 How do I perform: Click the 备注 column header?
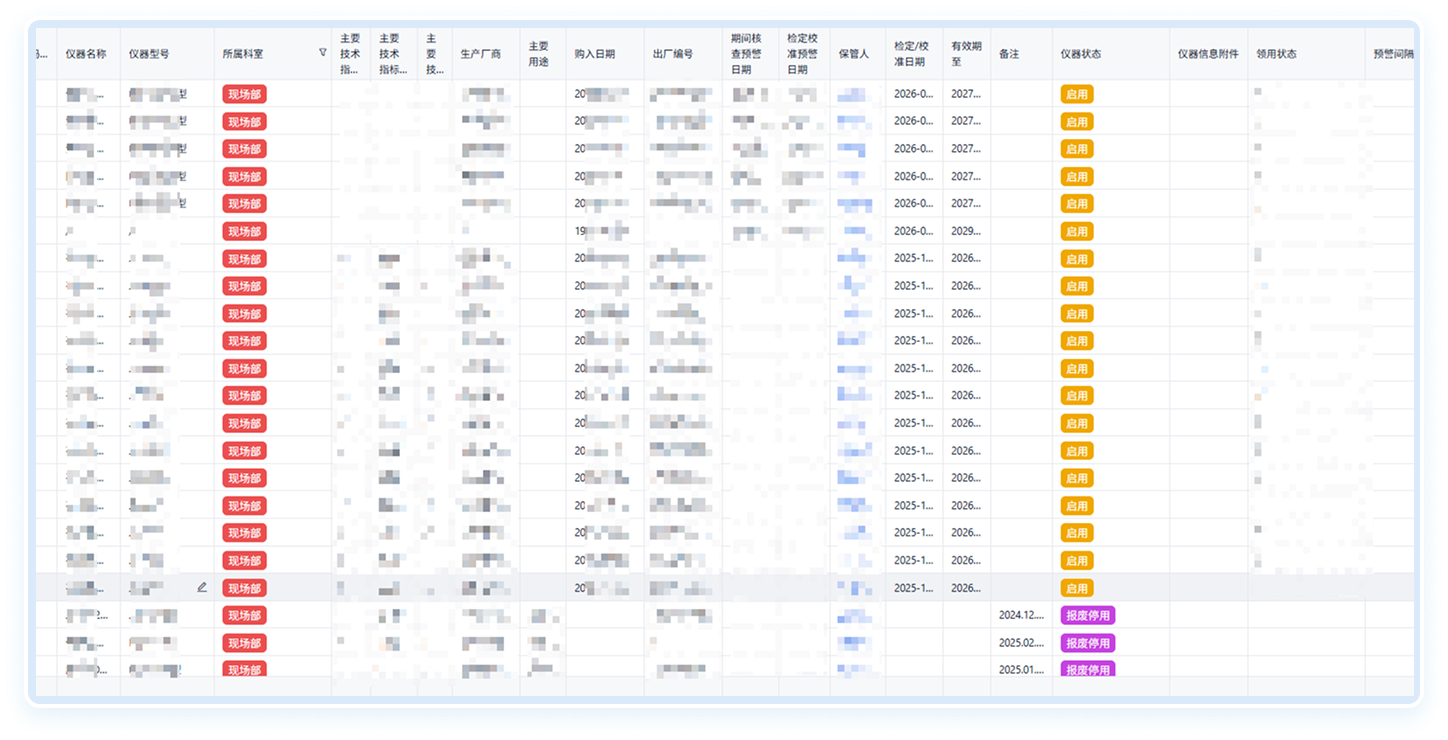click(1009, 54)
